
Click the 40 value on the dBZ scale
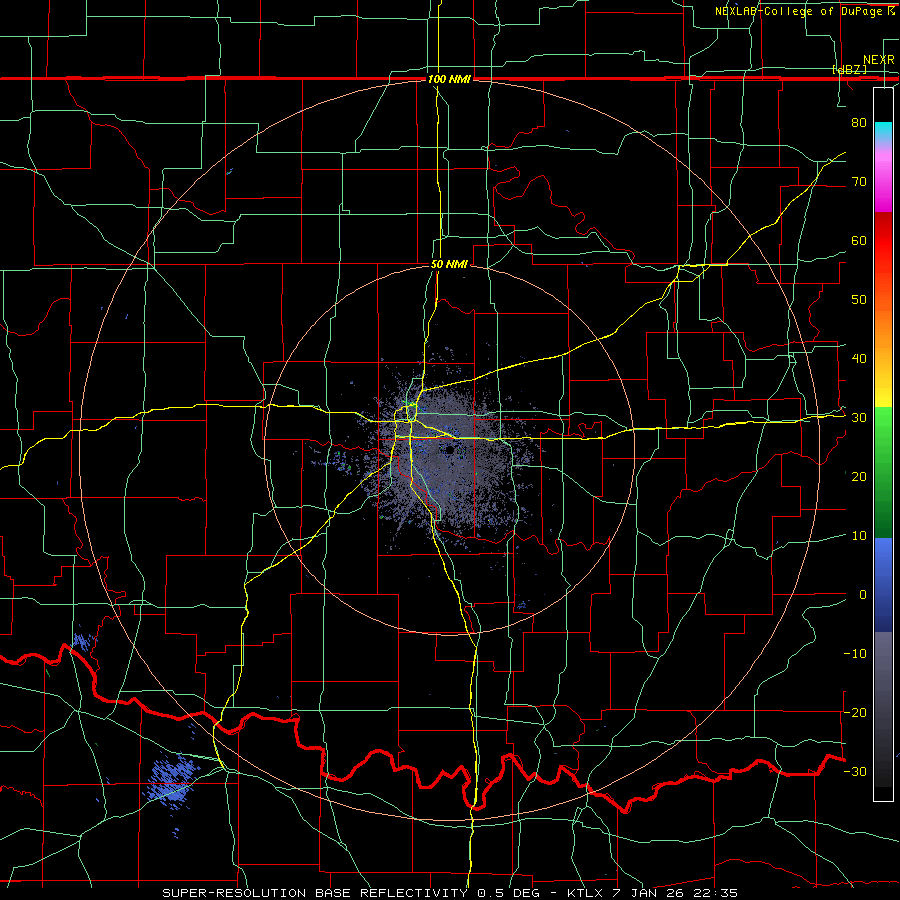click(x=859, y=359)
